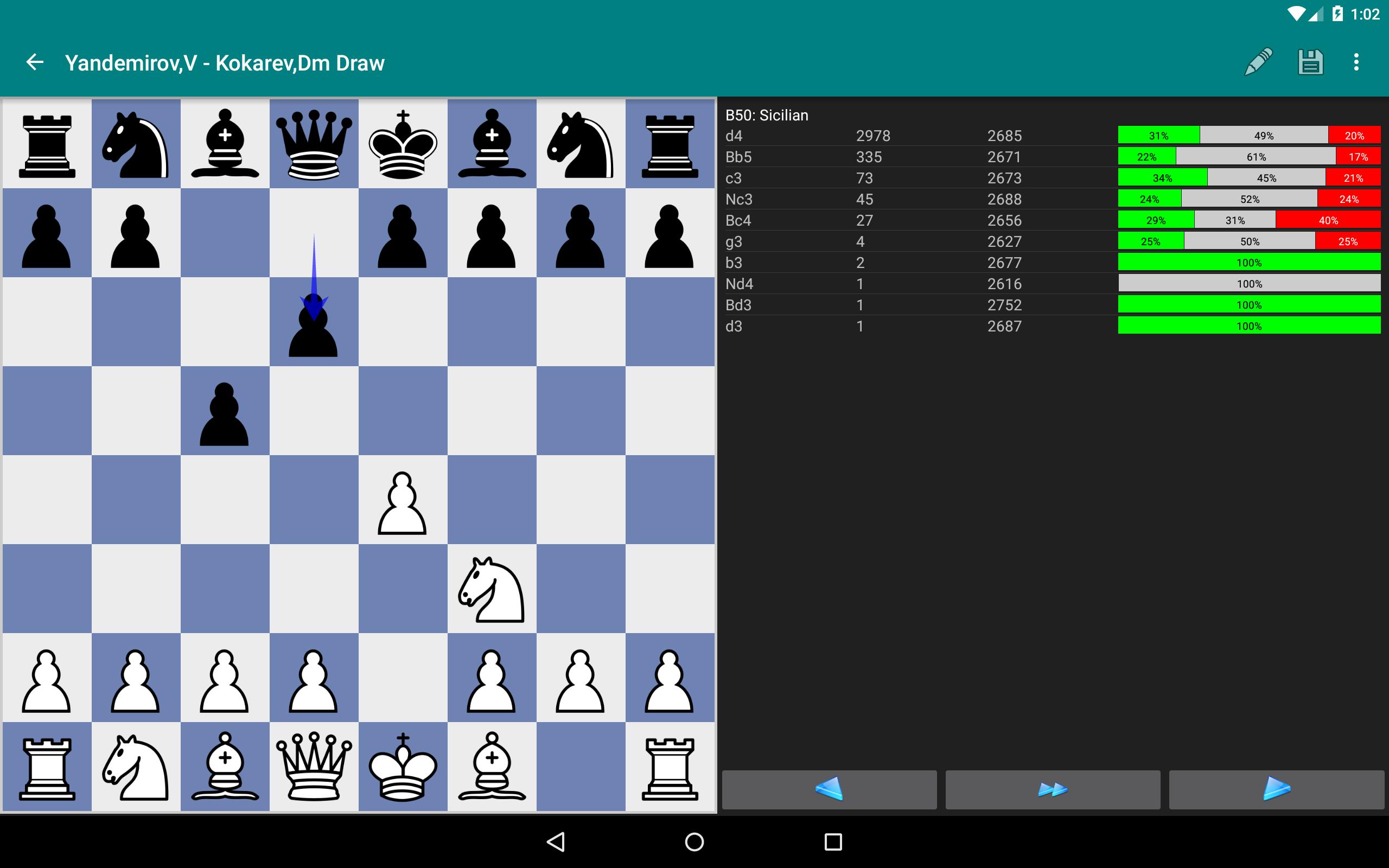Advance to next move with right arrow
The height and width of the screenshot is (868, 1389).
click(x=1277, y=789)
